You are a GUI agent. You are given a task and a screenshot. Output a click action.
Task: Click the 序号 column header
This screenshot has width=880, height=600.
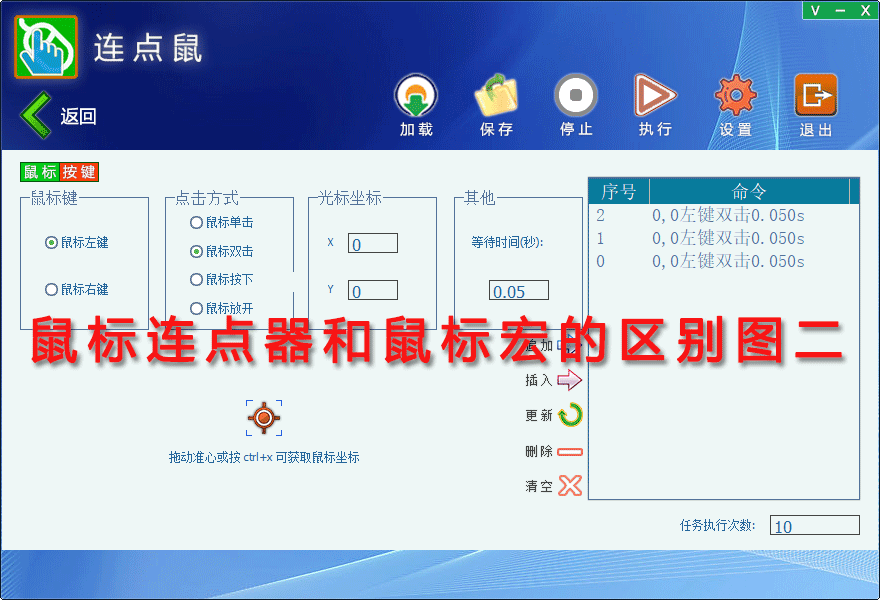click(x=619, y=191)
